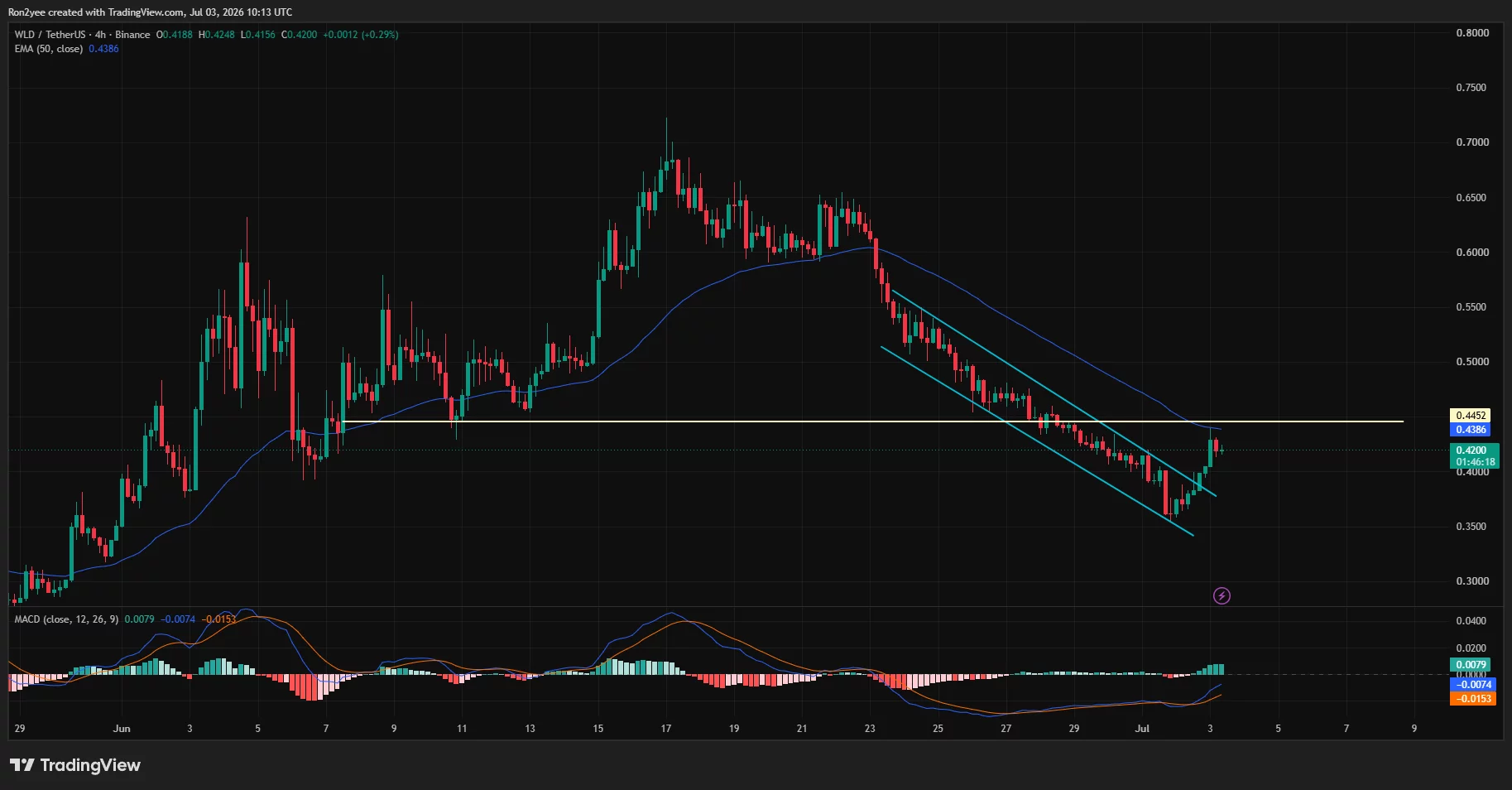Screen dimensions: 1512x790
Task: Click the blue -0.0074 MACD value tag
Action: click(1473, 685)
